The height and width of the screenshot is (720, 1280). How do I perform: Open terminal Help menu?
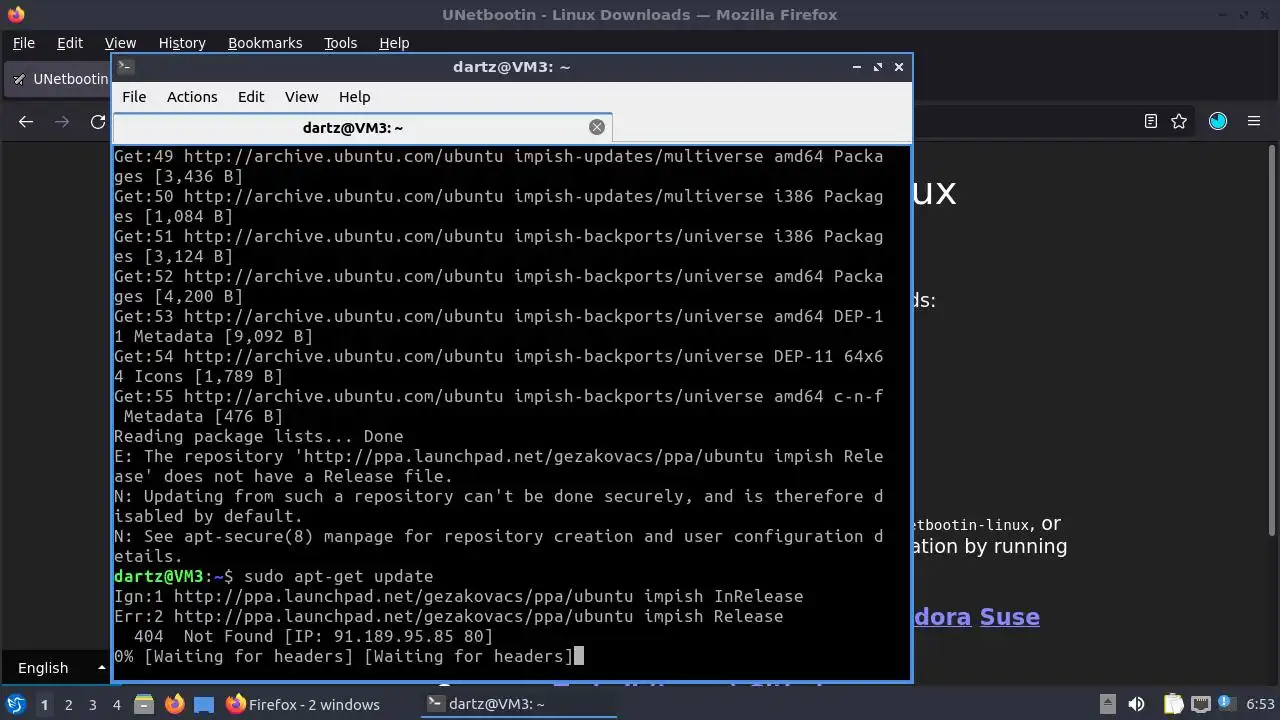[x=355, y=97]
